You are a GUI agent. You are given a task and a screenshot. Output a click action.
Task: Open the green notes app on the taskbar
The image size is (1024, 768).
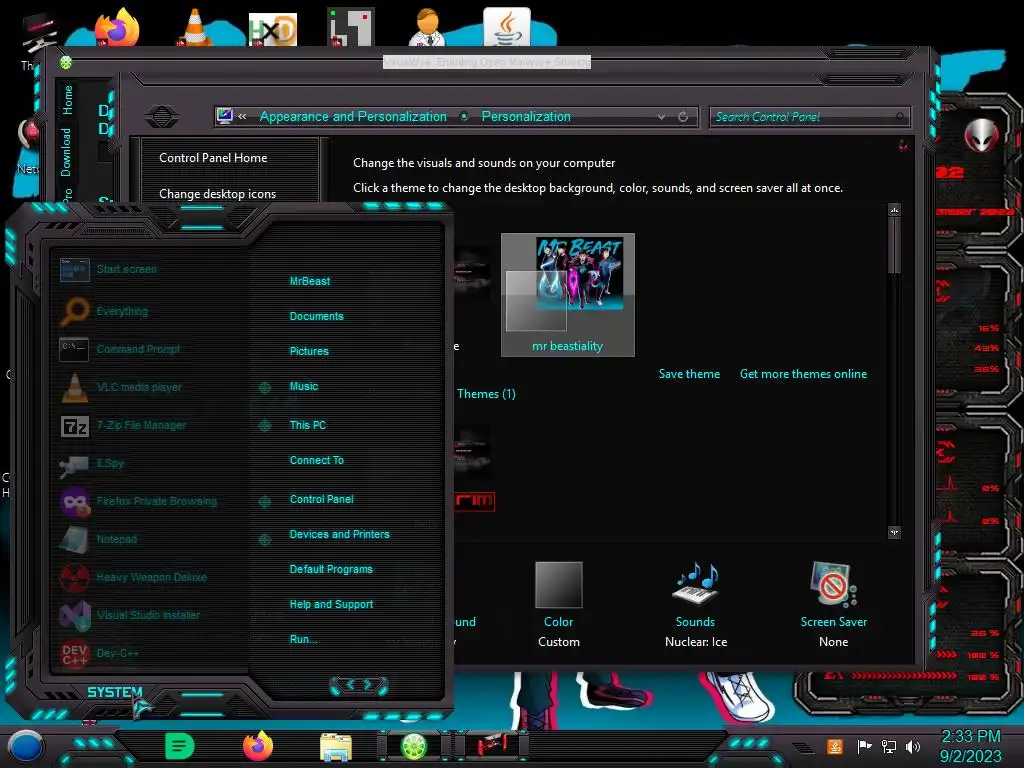pos(180,746)
